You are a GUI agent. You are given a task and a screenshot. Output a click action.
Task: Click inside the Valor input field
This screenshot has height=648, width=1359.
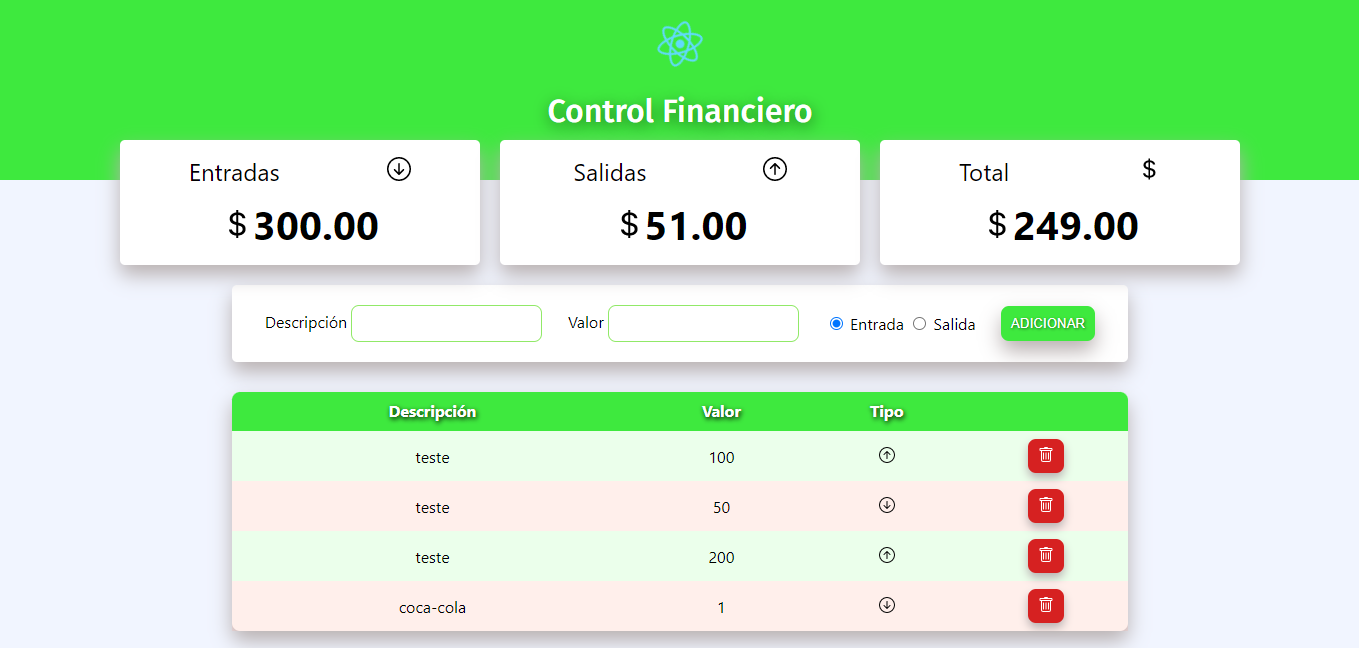click(703, 323)
